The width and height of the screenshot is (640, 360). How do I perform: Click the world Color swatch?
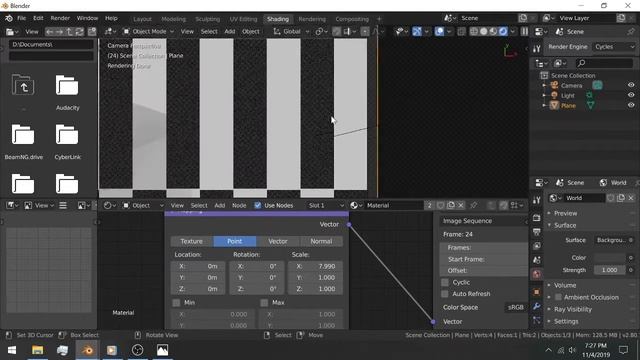pyautogui.click(x=609, y=258)
